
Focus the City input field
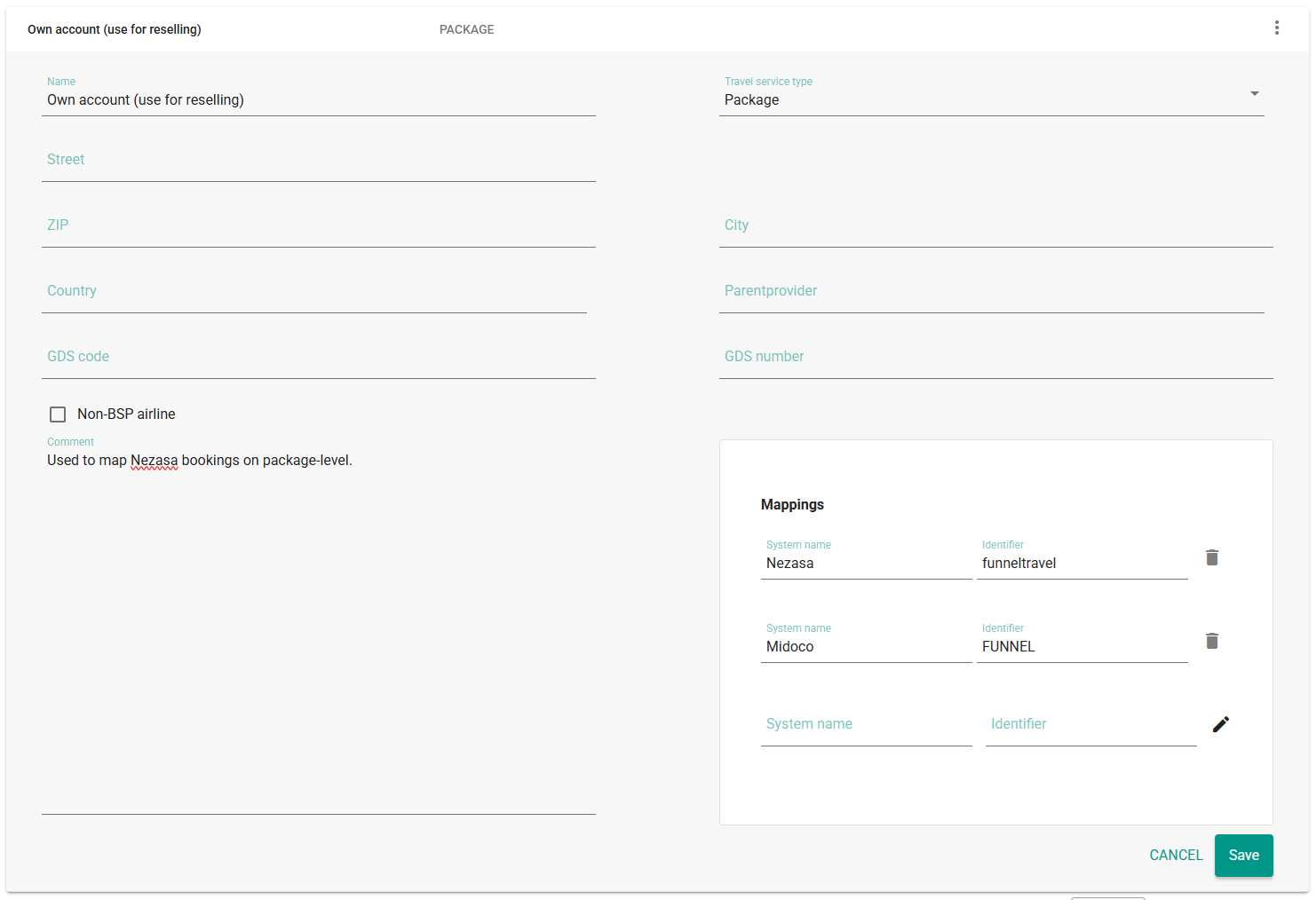[996, 226]
